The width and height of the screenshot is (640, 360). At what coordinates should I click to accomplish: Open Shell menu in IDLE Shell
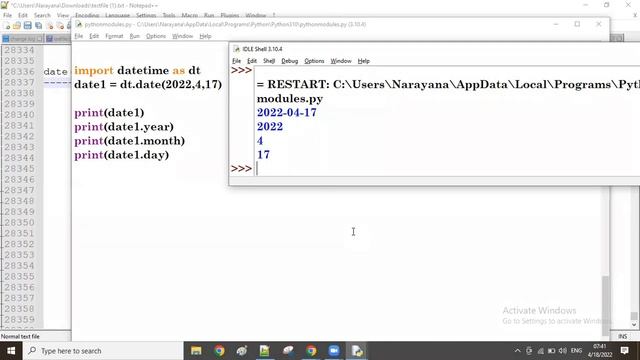pos(269,61)
